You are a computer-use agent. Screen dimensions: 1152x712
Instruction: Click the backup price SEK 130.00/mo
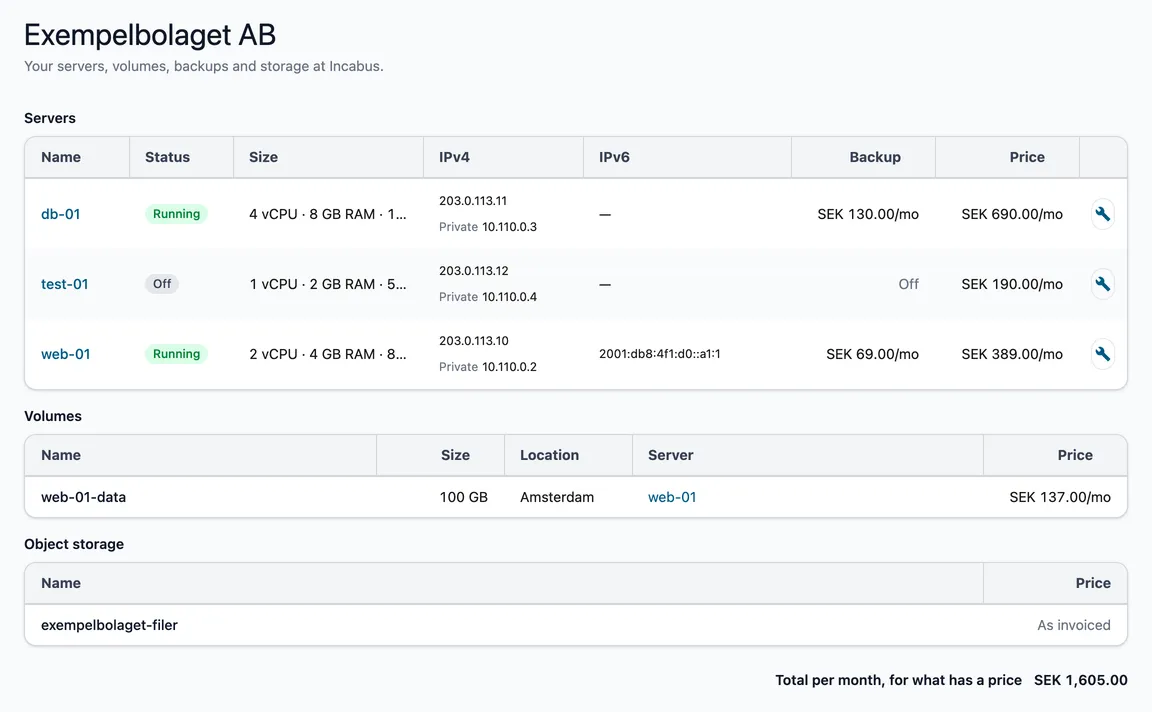tap(868, 214)
